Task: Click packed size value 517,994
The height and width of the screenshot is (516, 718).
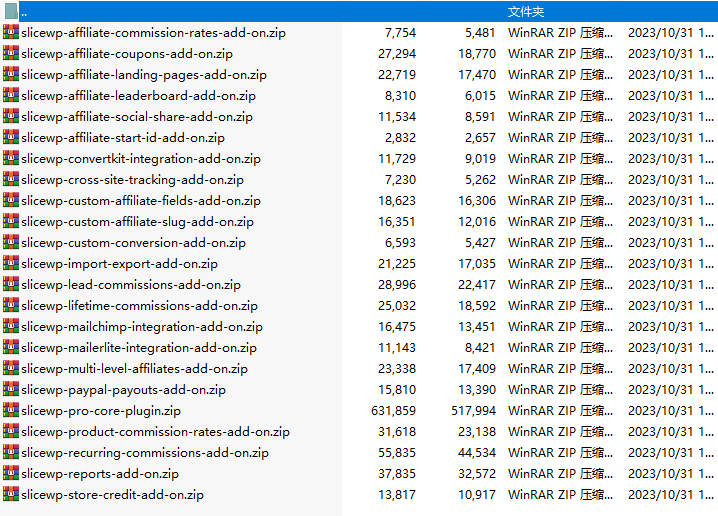Action: pyautogui.click(x=473, y=411)
